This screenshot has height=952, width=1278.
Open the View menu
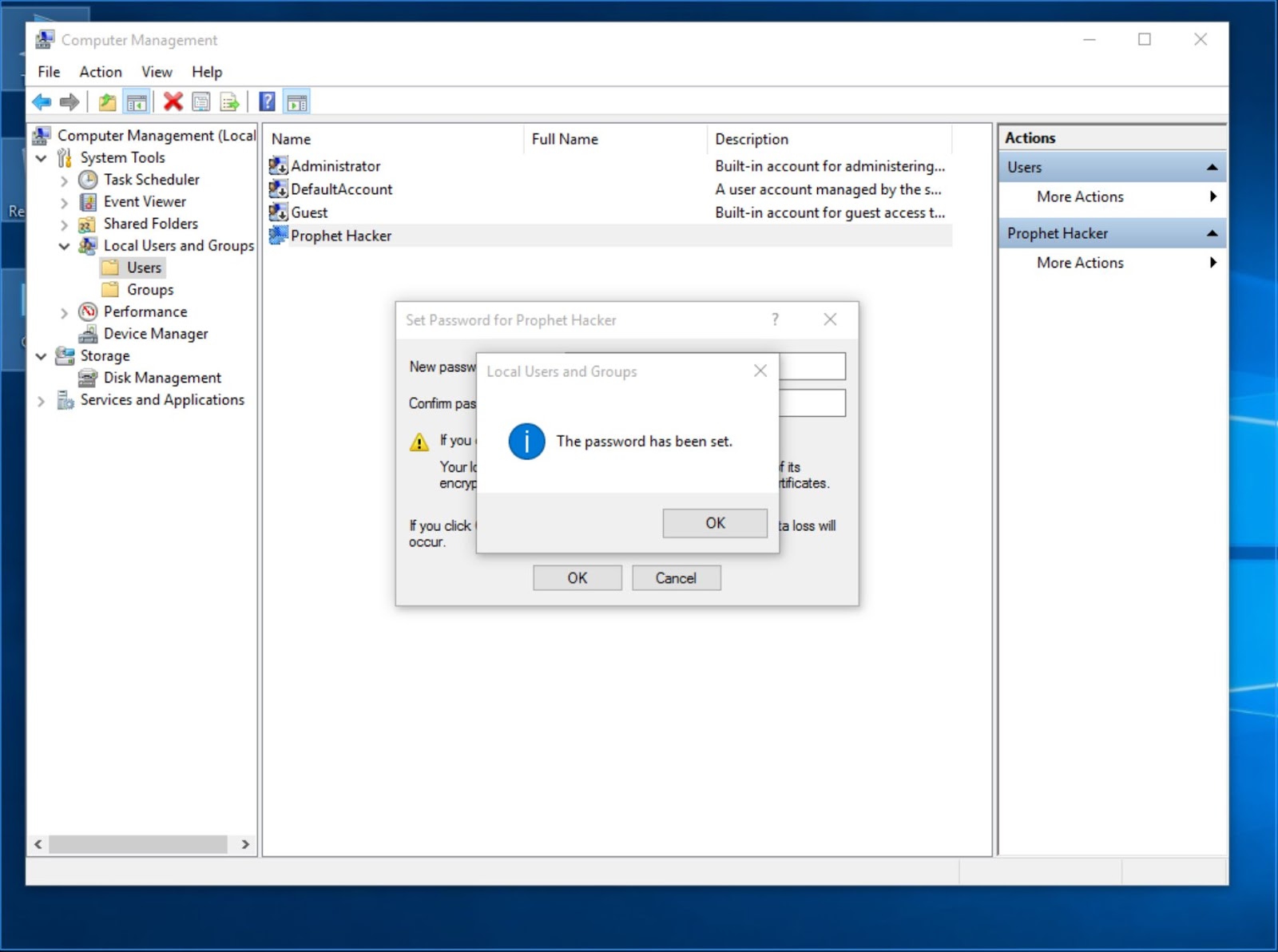tap(157, 72)
